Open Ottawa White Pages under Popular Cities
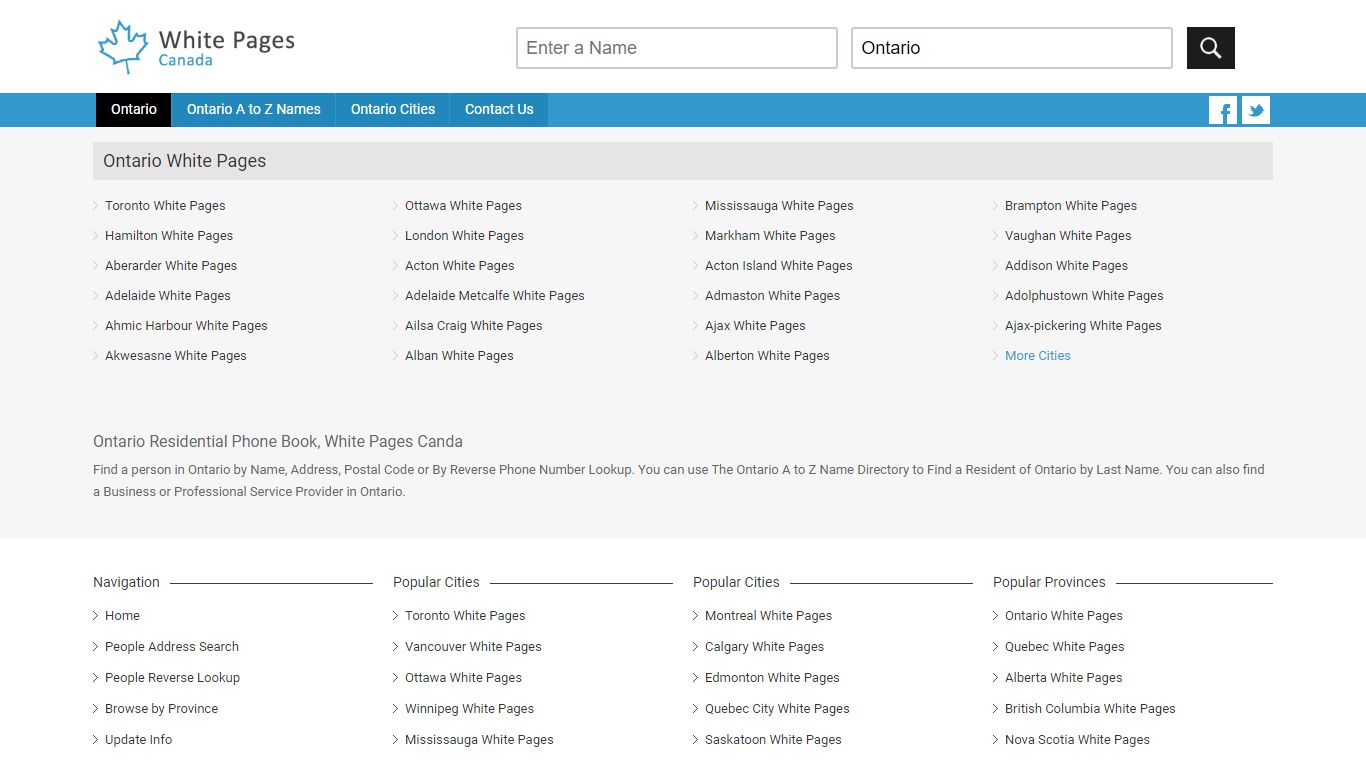 pyautogui.click(x=463, y=678)
